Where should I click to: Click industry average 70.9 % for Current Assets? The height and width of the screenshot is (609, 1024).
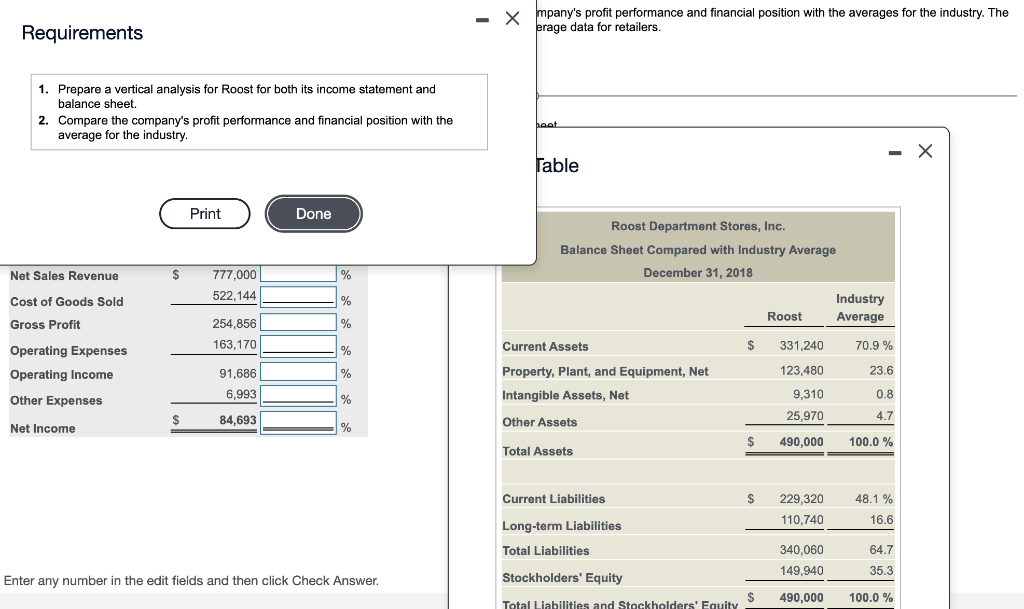pos(874,345)
